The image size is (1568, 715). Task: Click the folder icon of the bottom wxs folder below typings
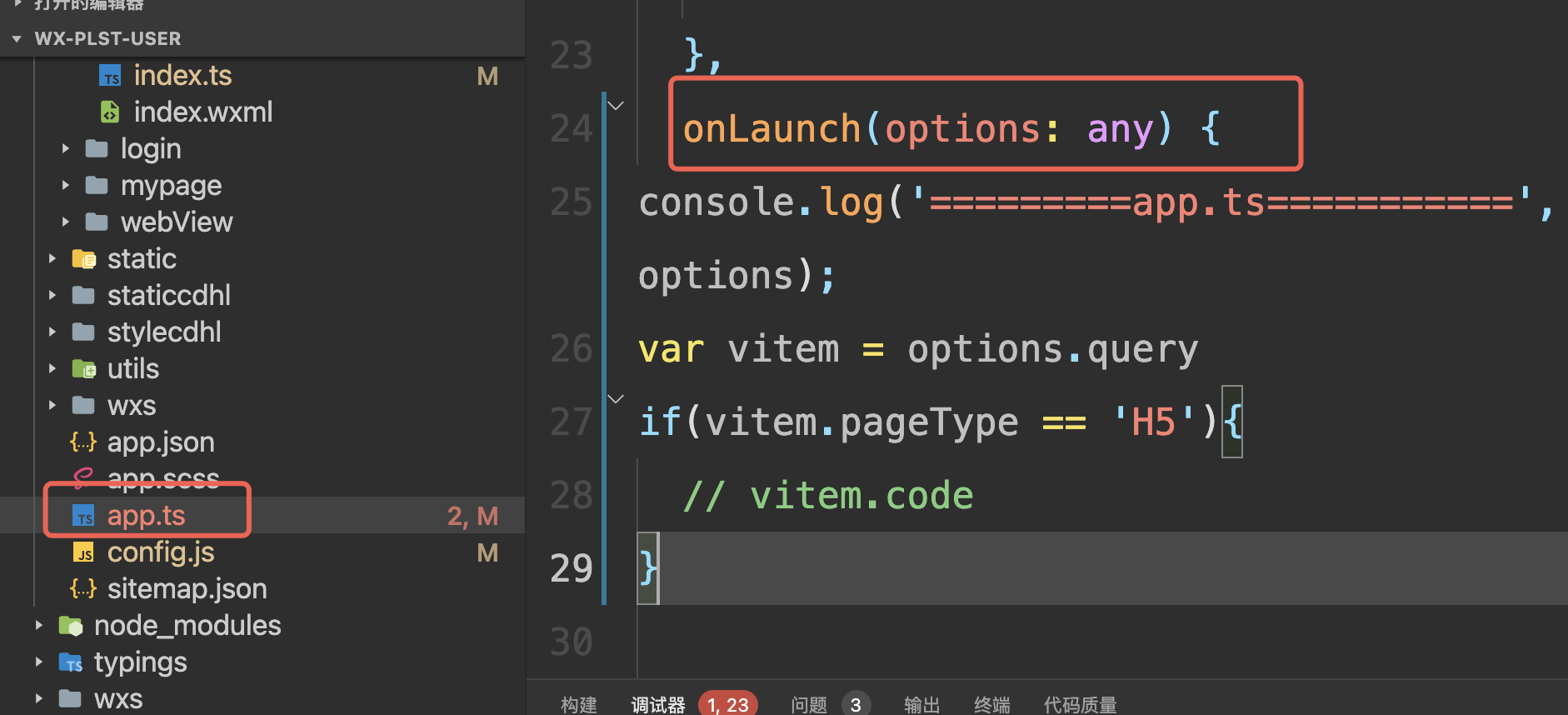70,698
